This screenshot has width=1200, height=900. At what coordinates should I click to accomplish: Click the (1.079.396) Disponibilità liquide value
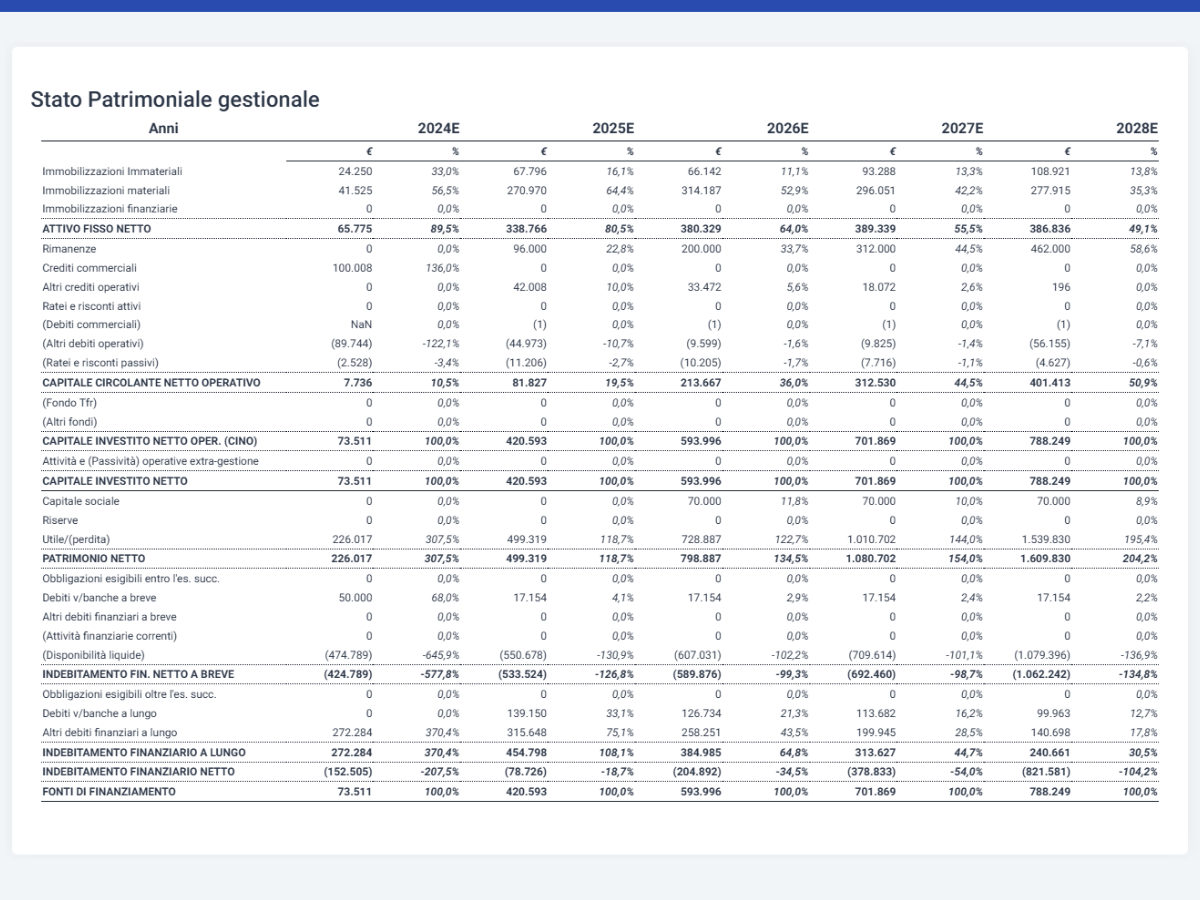1041,655
